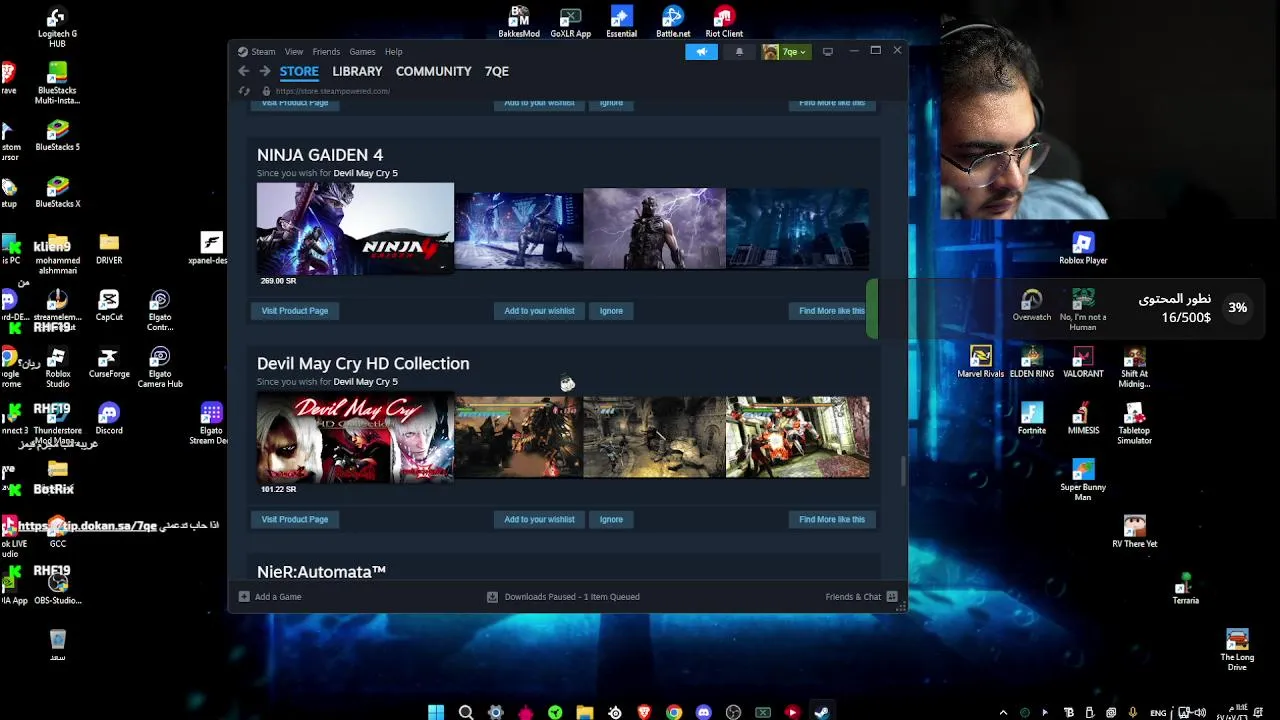1280x720 pixels.
Task: Add Devil May Cry HD Collection to wishlist
Action: (539, 519)
